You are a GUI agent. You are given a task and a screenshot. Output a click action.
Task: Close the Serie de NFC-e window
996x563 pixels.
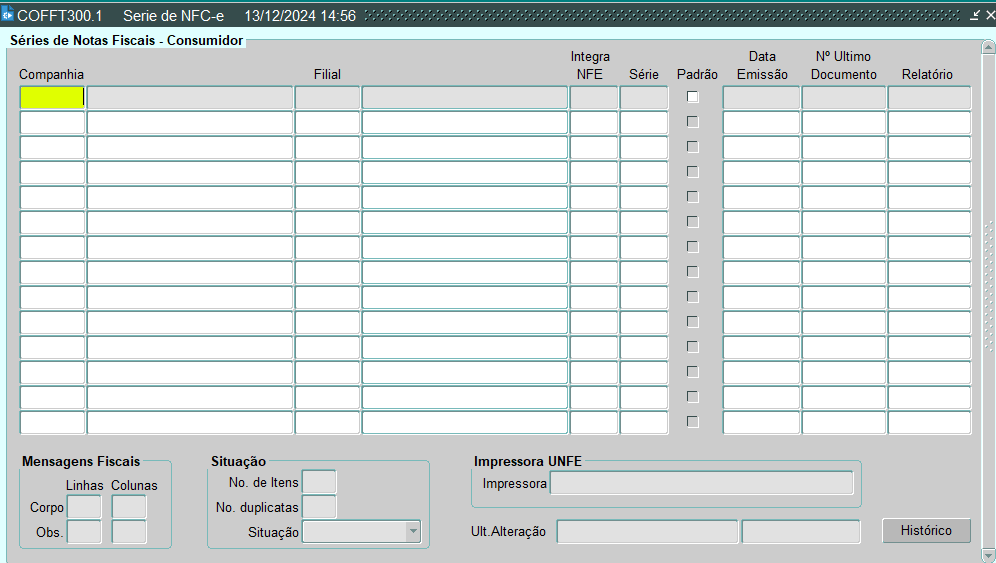(989, 15)
